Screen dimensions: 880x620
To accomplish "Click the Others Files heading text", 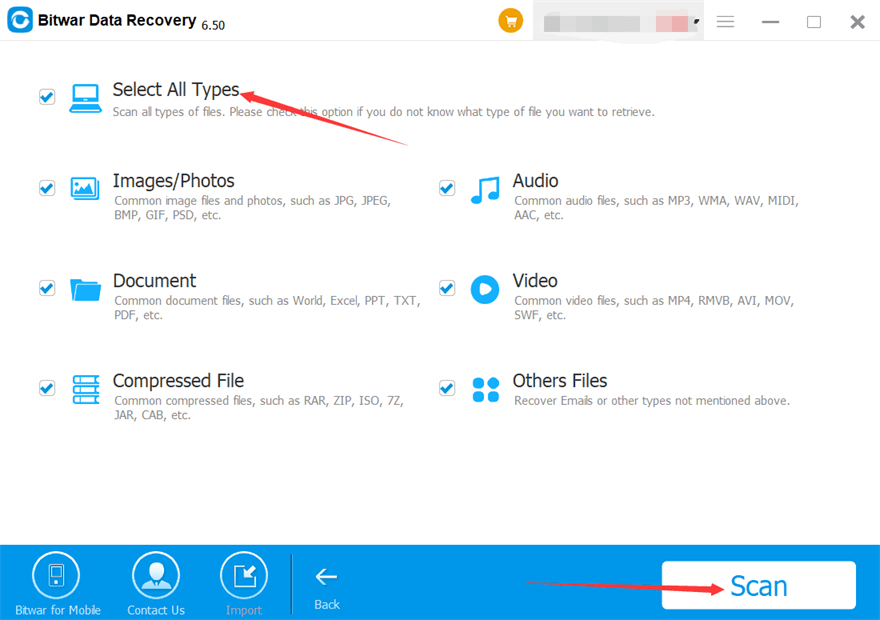I will tap(560, 381).
